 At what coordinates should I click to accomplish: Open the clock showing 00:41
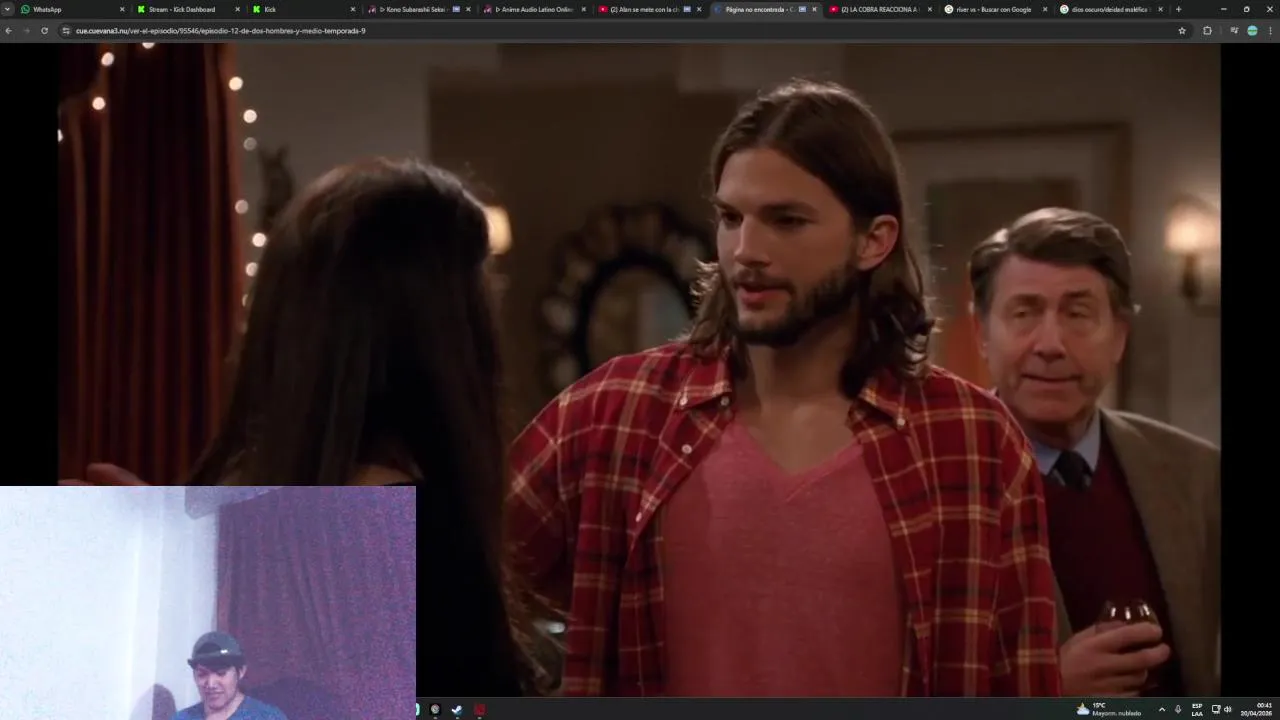pos(1256,710)
